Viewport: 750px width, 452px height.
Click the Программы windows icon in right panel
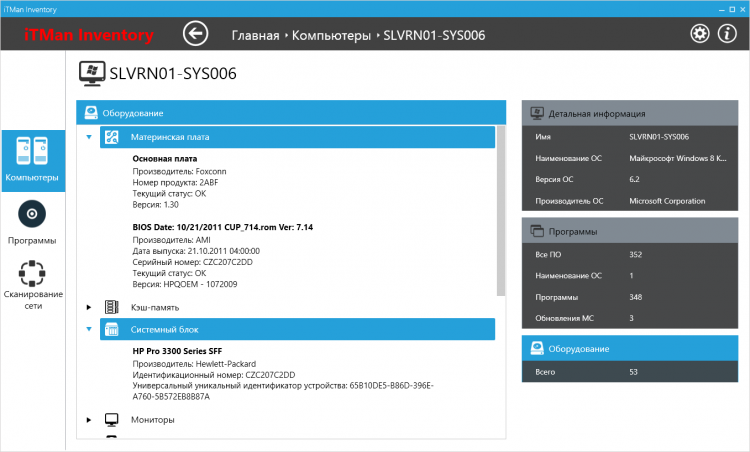[537, 231]
